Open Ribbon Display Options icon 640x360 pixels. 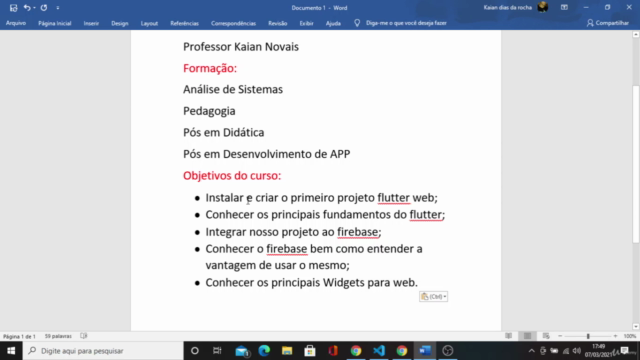(564, 8)
